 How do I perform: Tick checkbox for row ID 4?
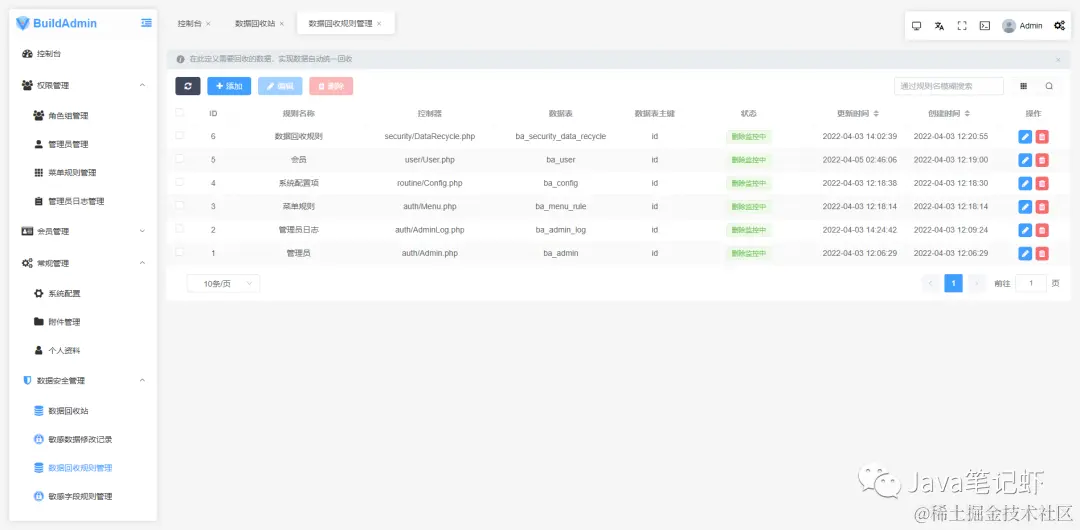pos(180,182)
